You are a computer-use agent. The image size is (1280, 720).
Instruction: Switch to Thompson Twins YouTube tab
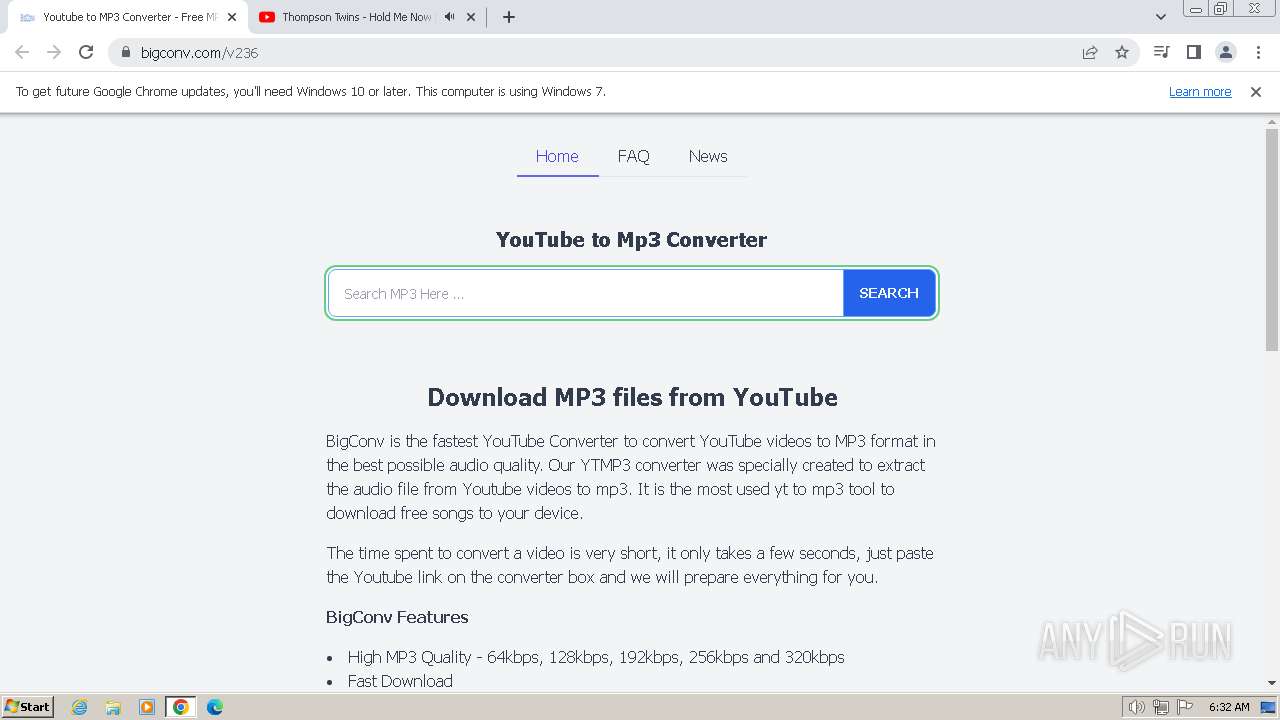(x=356, y=17)
